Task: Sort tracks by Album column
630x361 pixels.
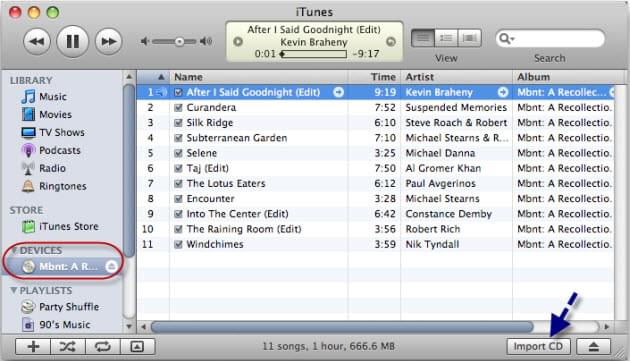Action: point(569,77)
